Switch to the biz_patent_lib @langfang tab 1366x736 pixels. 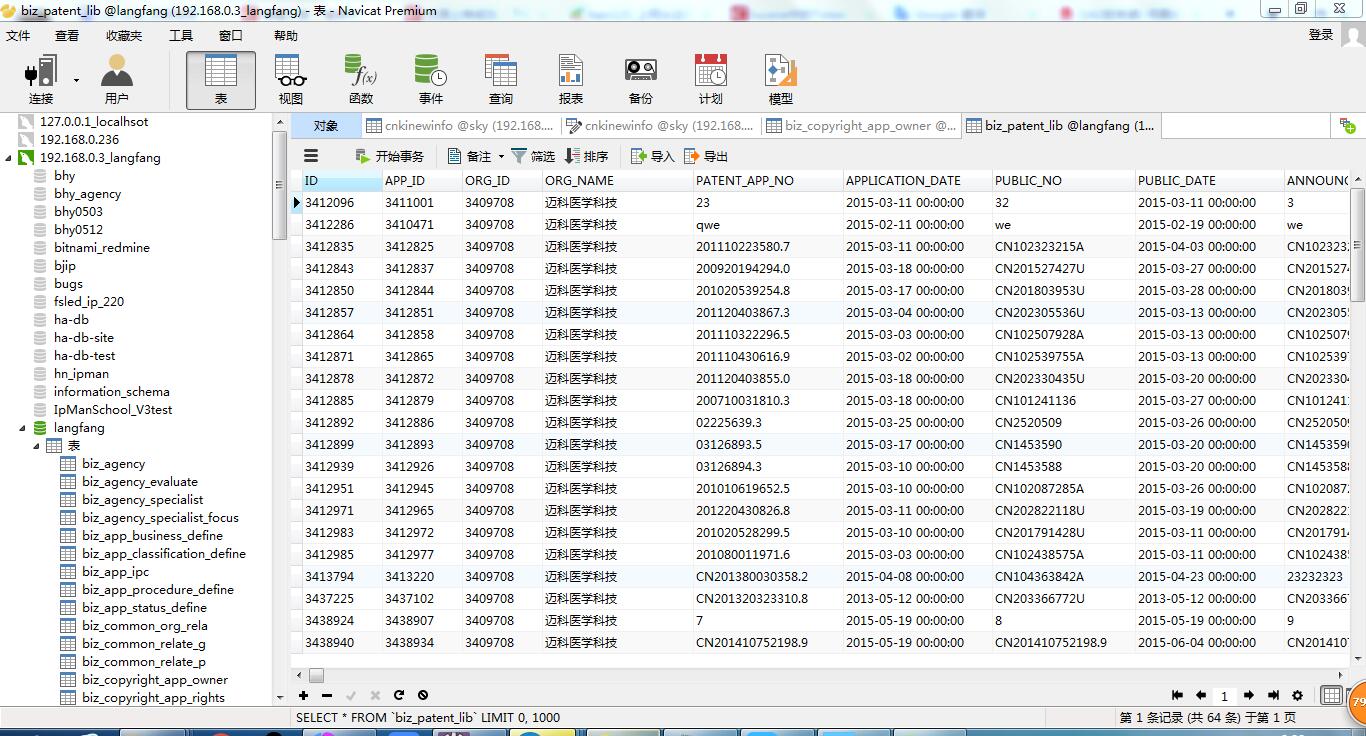(x=1061, y=126)
